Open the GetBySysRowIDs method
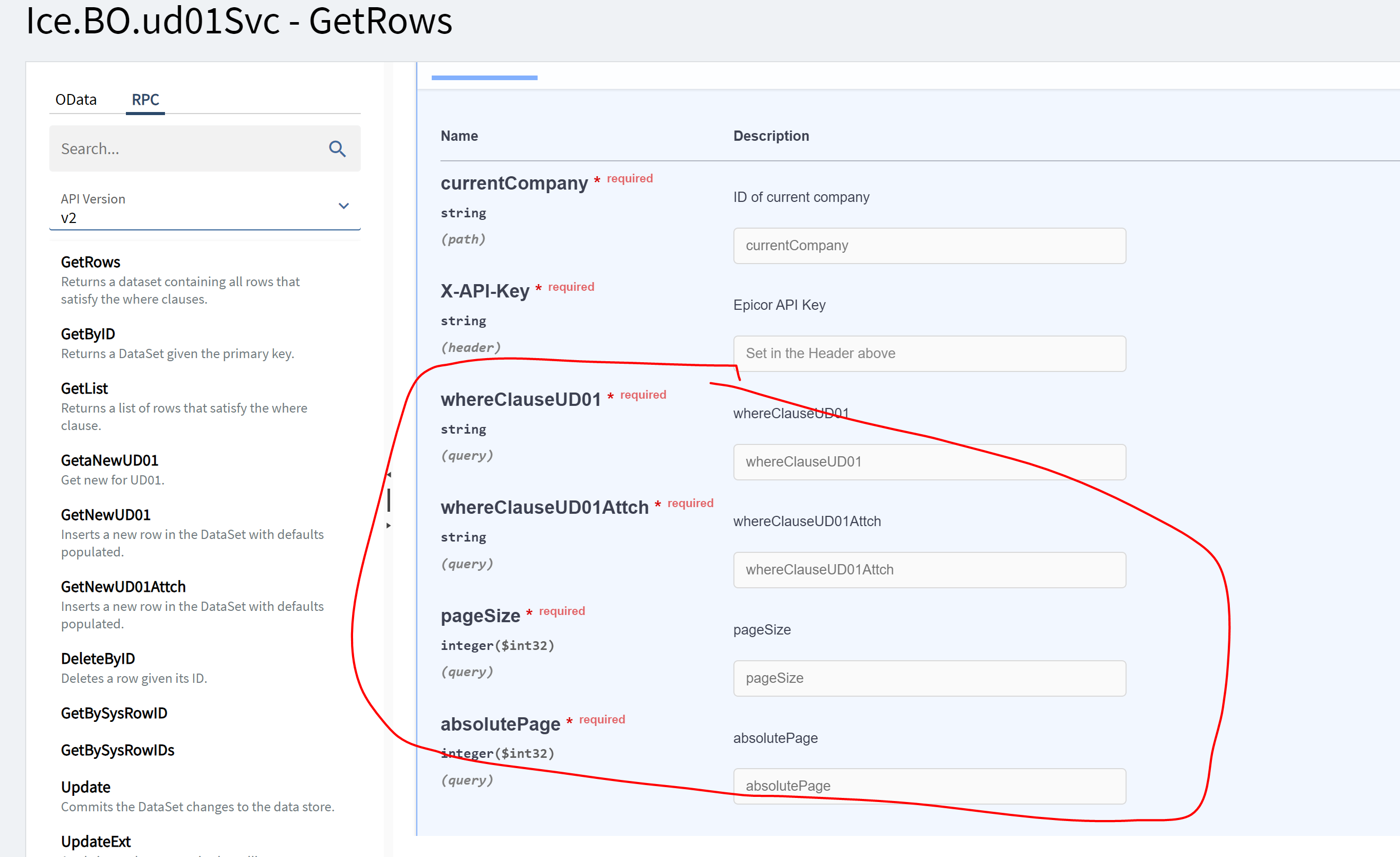 click(117, 750)
